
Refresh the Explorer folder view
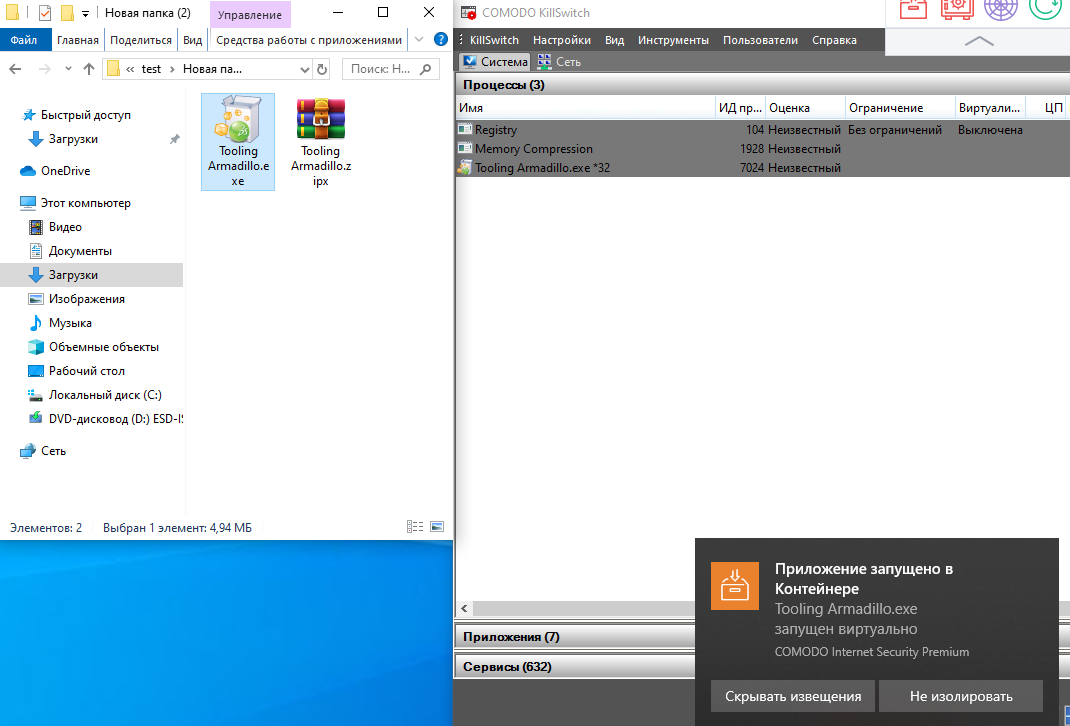click(321, 69)
